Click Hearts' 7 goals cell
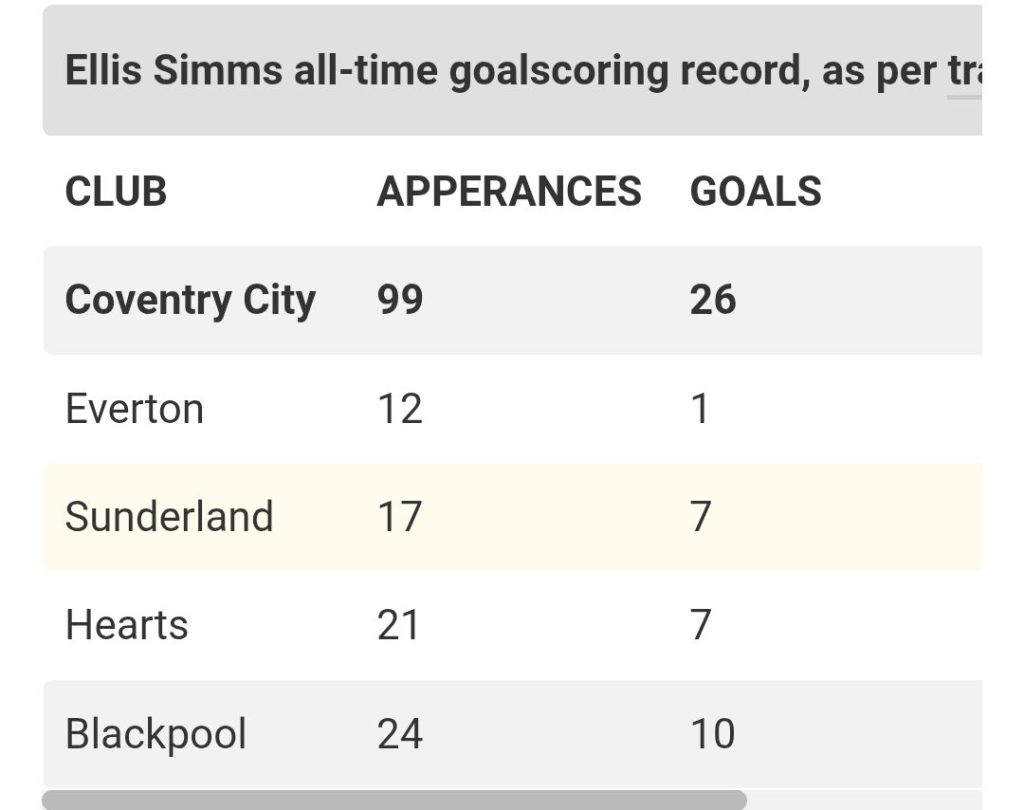This screenshot has height=810, width=1024. click(701, 625)
